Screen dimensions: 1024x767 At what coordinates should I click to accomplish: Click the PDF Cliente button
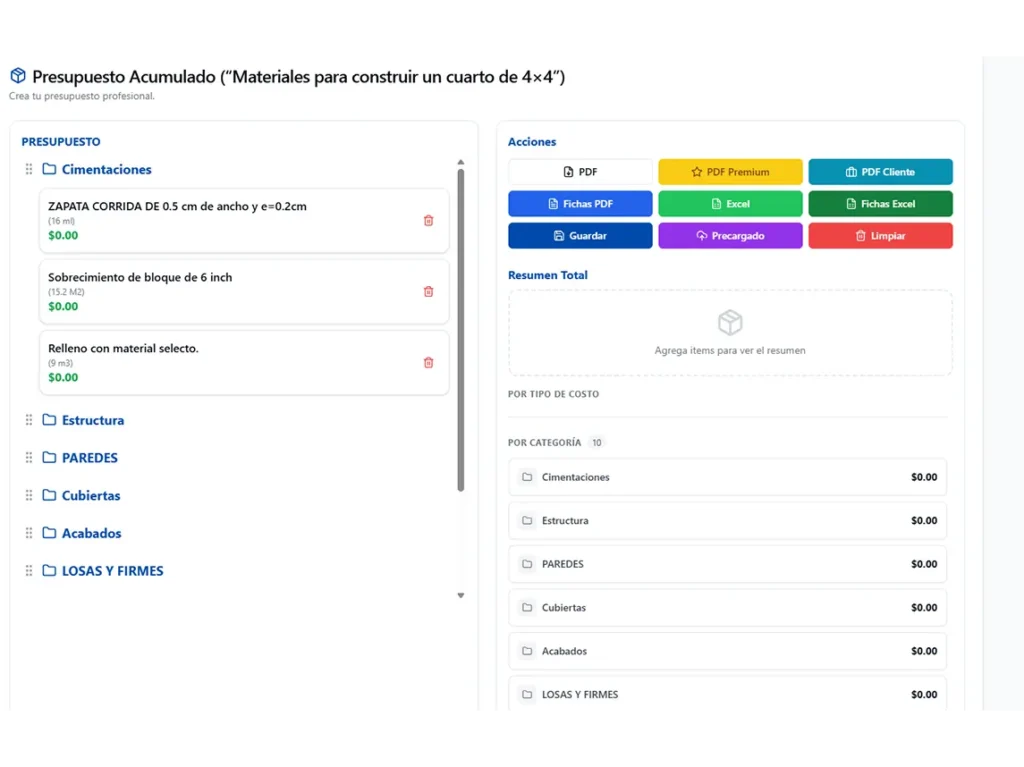880,172
